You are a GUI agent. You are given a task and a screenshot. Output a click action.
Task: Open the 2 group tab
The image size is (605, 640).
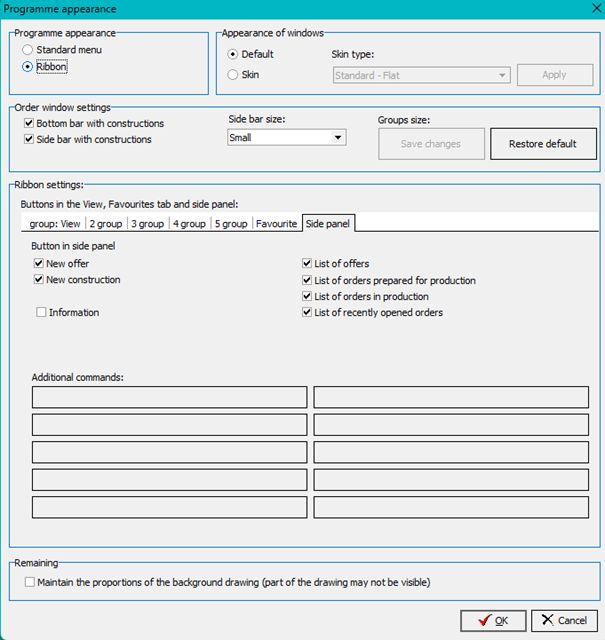coord(106,224)
